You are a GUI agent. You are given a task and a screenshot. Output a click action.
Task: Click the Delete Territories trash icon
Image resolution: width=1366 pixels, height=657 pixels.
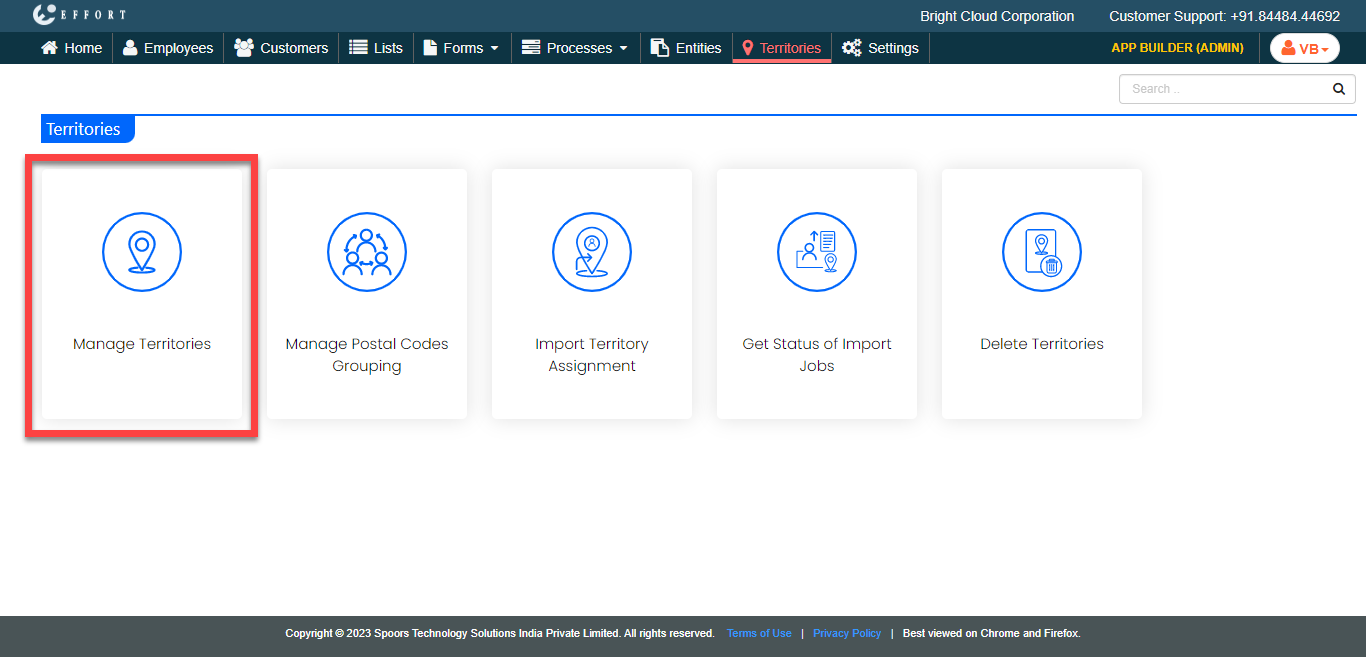tap(1042, 252)
